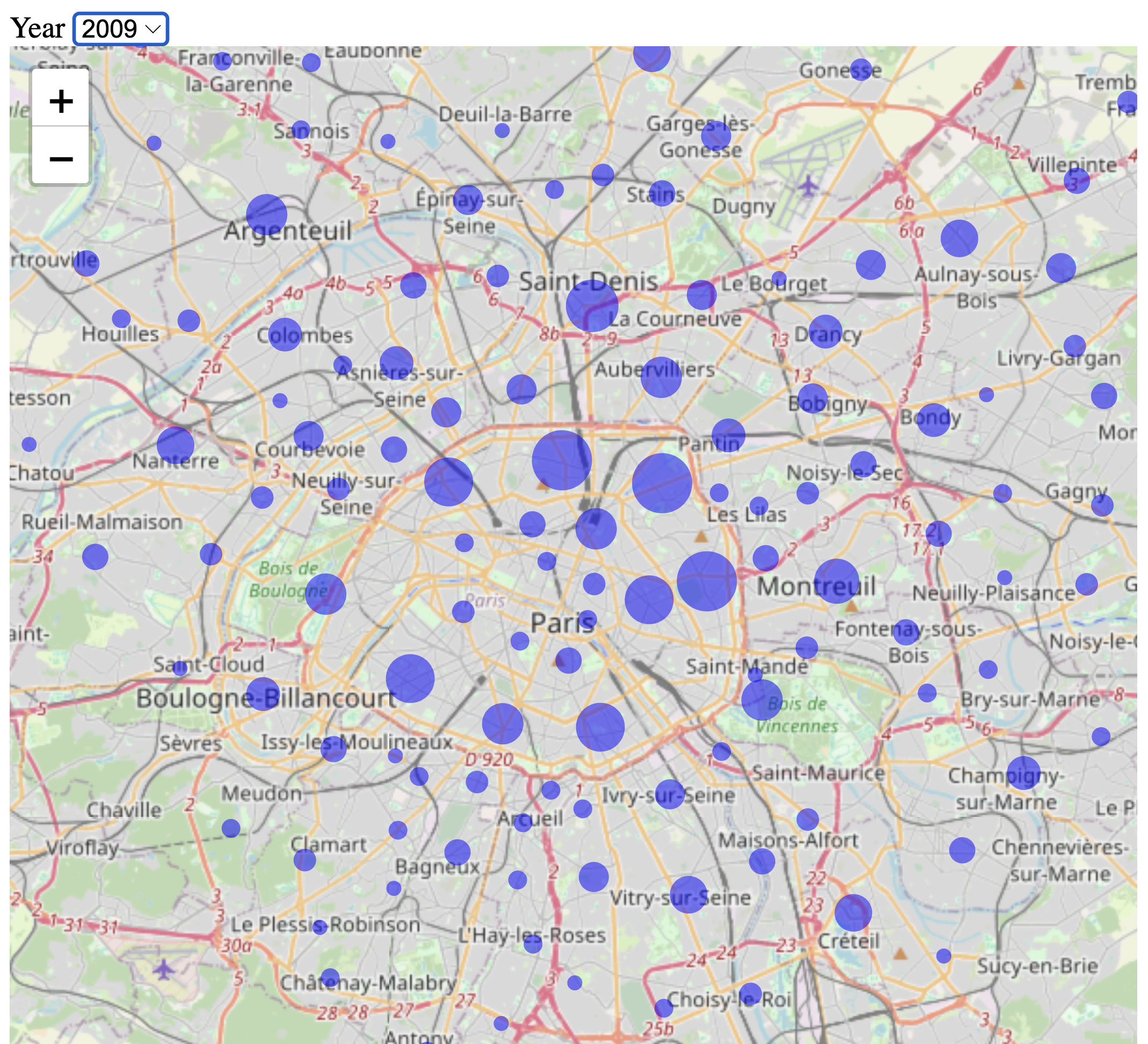Screen dimensions: 1148x1044
Task: Click the bubble over Montreuil label
Action: click(836, 581)
